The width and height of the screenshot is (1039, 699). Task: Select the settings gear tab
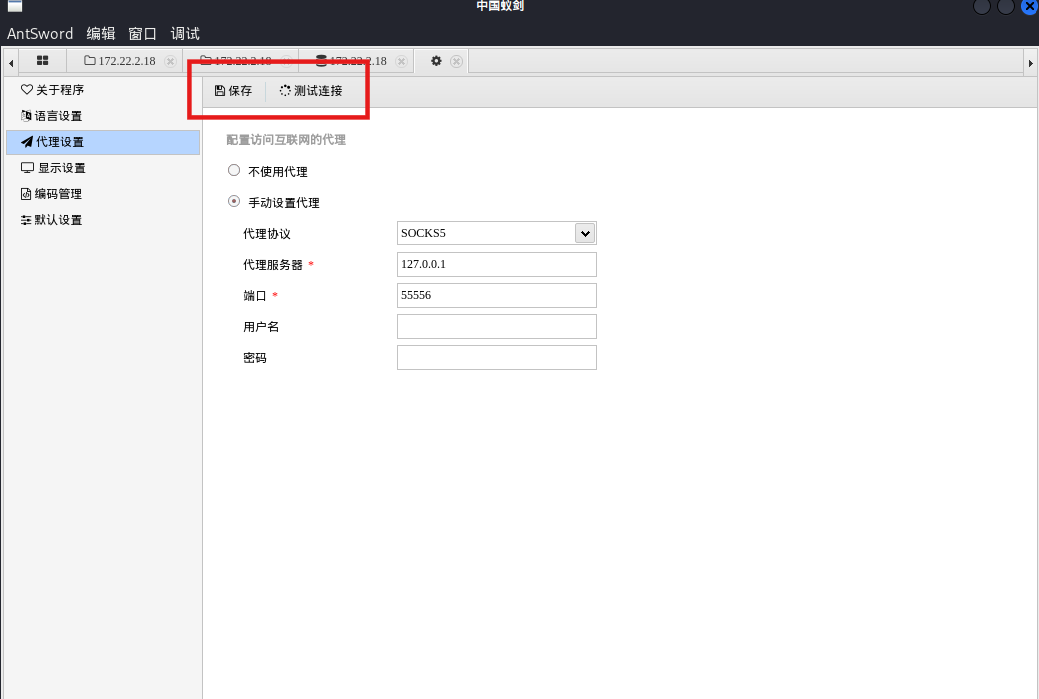pyautogui.click(x=436, y=61)
